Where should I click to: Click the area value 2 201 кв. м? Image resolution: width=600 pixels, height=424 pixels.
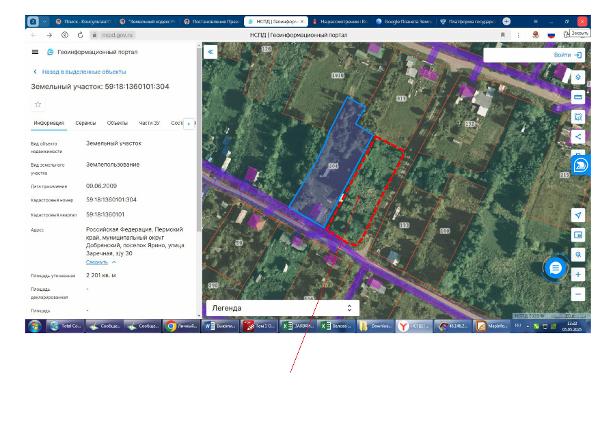pos(101,275)
